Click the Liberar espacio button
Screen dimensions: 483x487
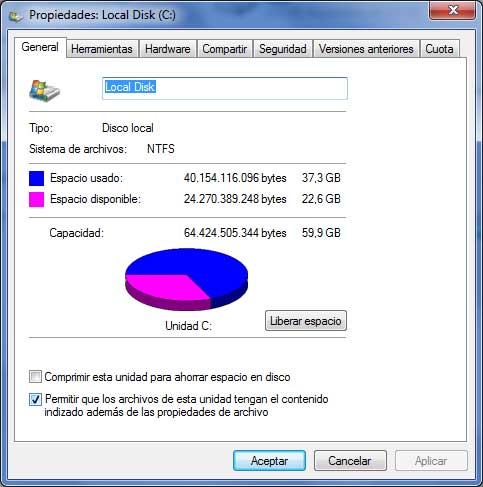tap(306, 321)
